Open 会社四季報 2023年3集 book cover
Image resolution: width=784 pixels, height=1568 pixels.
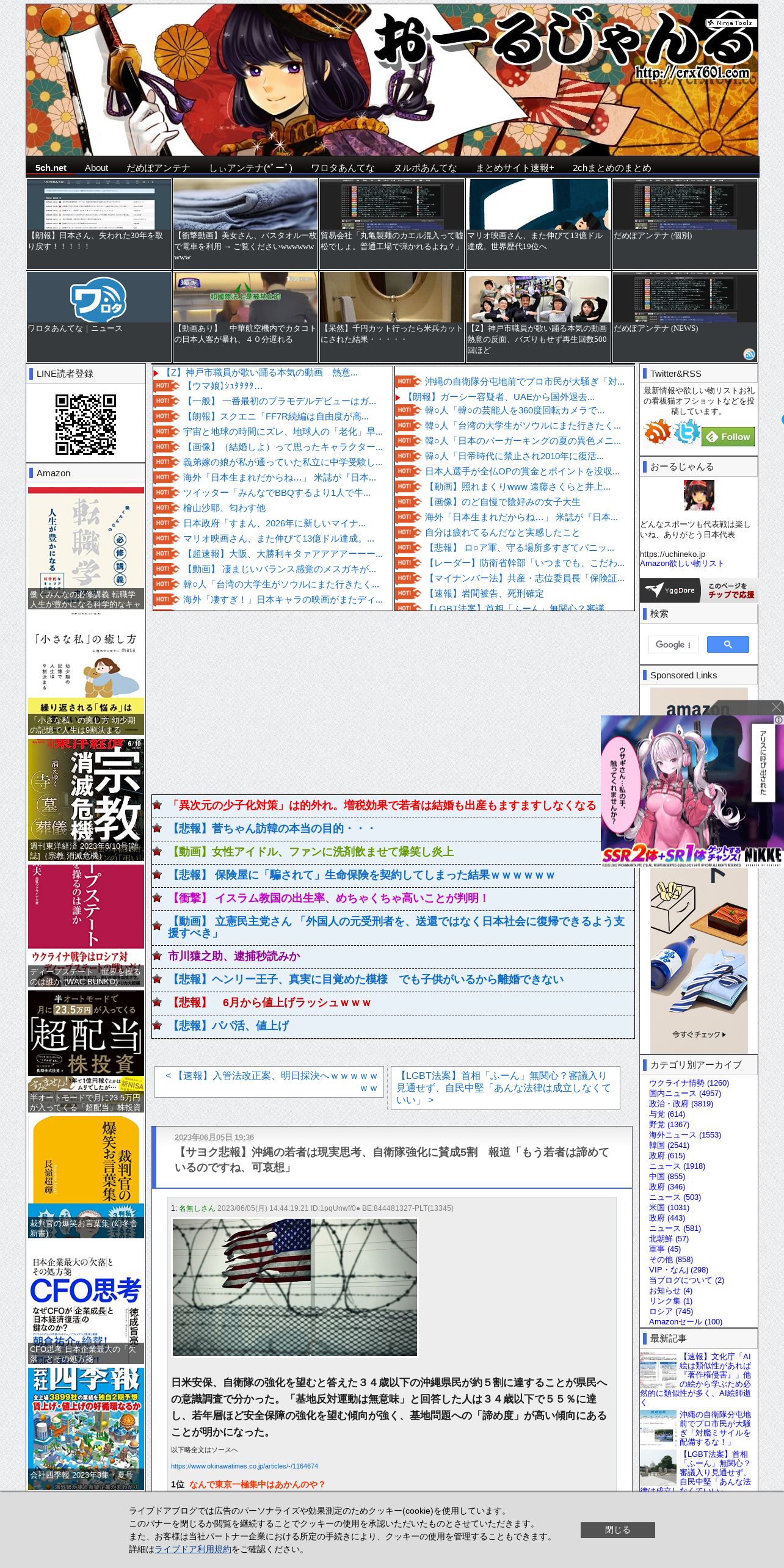click(86, 1429)
